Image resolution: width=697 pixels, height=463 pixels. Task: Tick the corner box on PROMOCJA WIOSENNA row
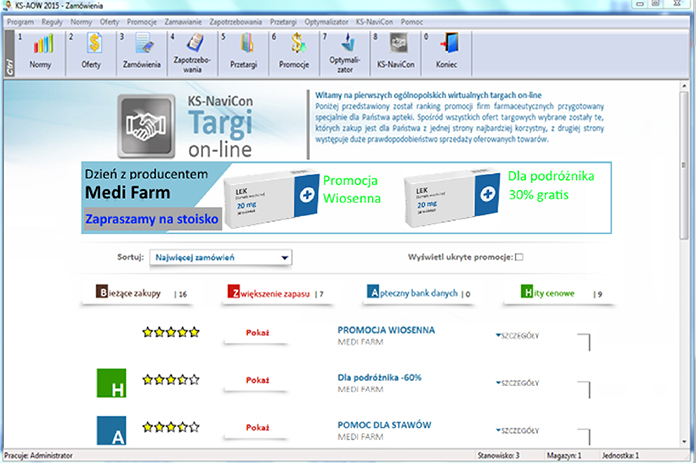[584, 342]
